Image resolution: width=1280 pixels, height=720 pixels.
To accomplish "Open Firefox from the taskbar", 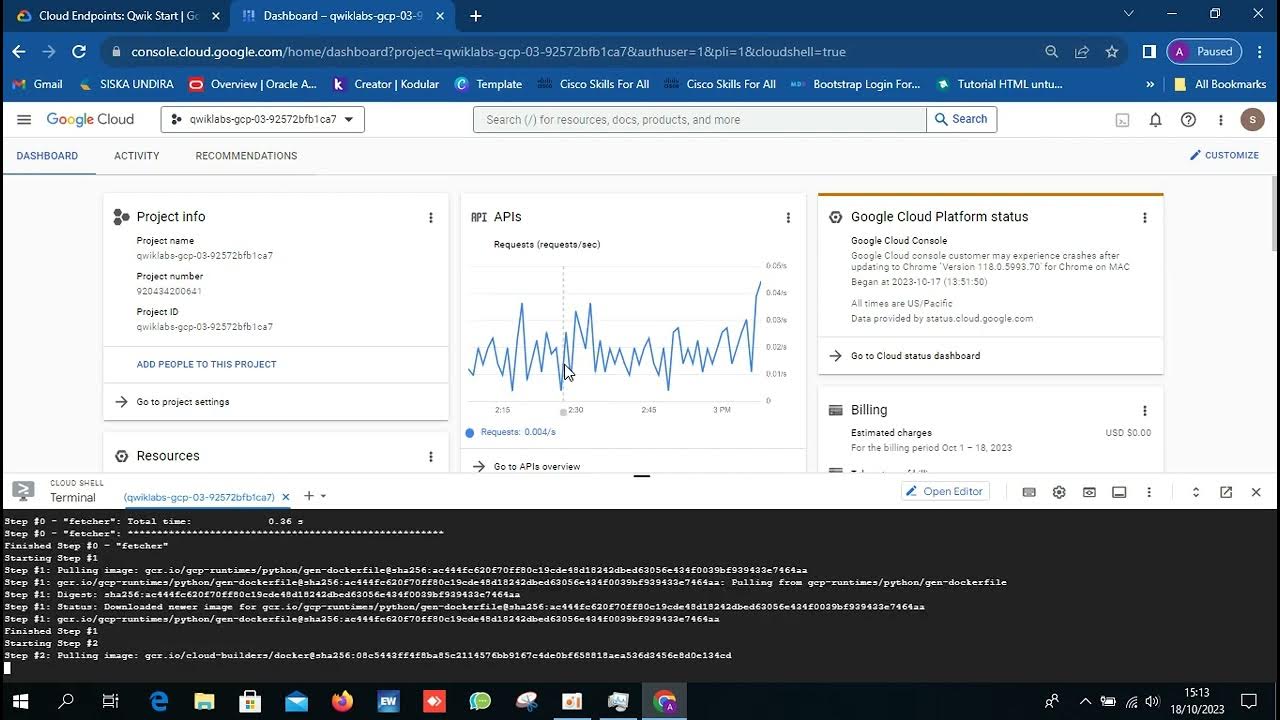I will click(342, 701).
